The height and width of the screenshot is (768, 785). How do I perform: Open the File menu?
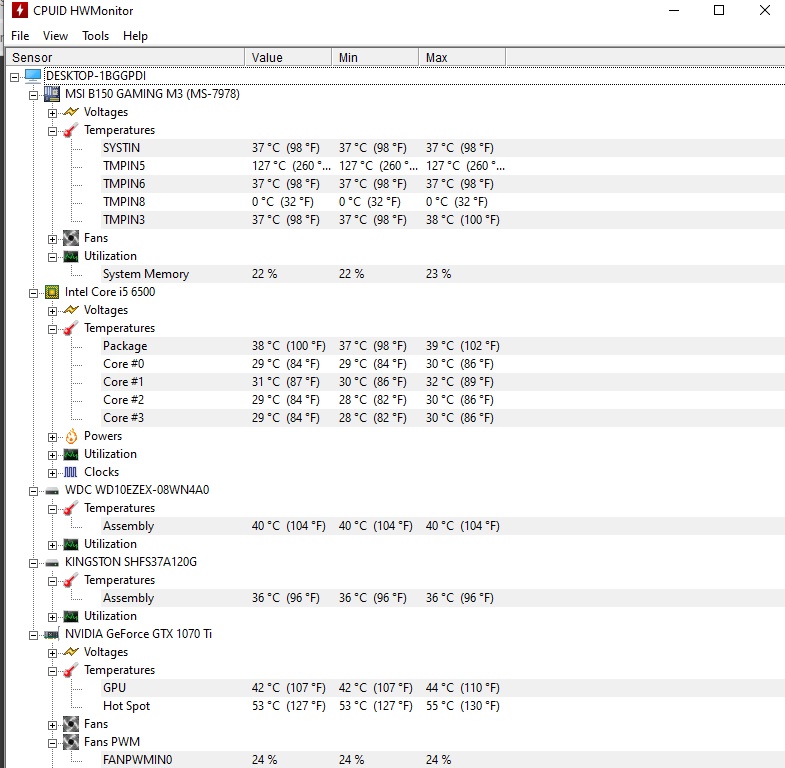point(20,36)
